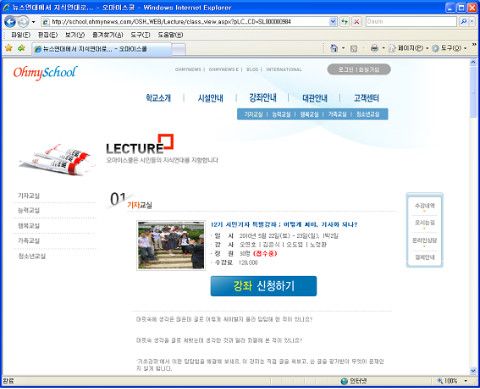Select the 오마이스쿨 browser tab
This screenshot has width=480, height=389.
[102, 49]
